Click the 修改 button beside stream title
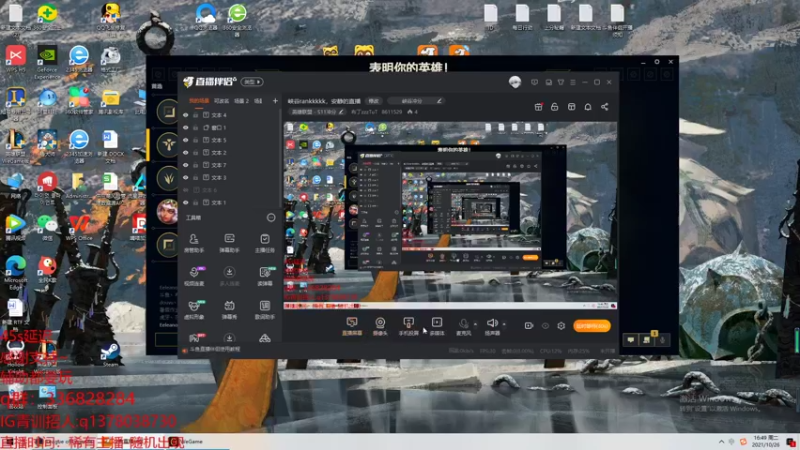This screenshot has width=800, height=450. pyautogui.click(x=374, y=101)
